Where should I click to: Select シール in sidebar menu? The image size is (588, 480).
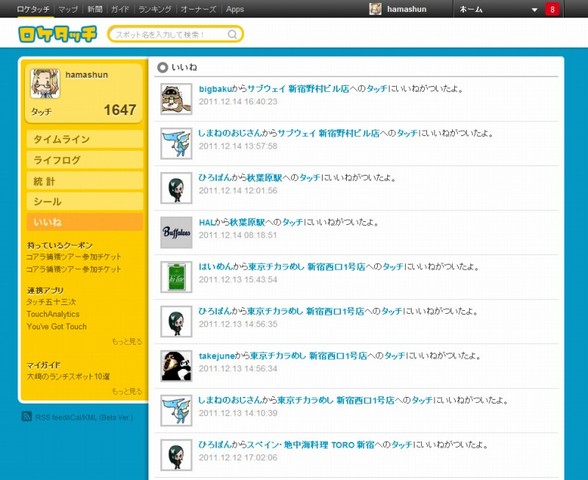tap(85, 202)
